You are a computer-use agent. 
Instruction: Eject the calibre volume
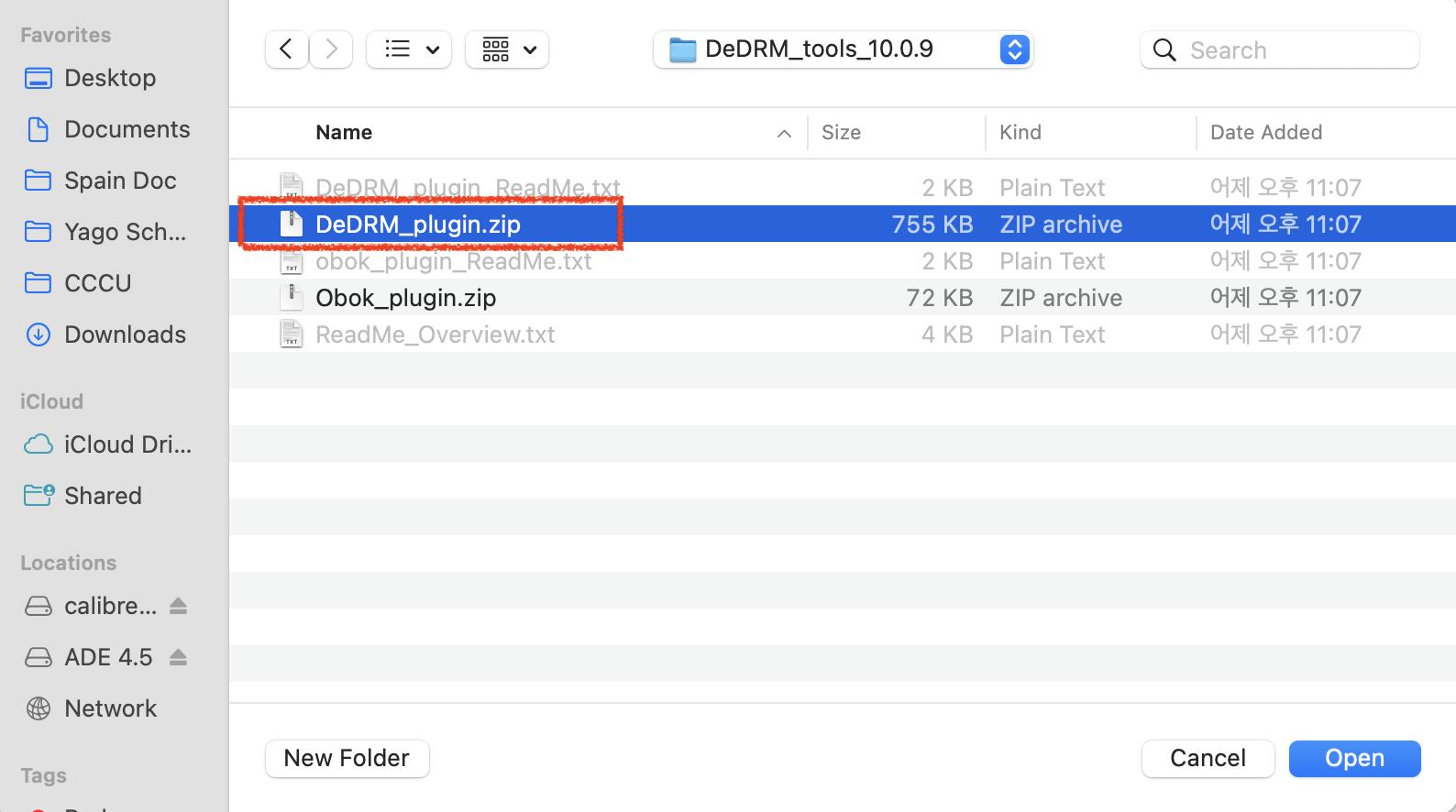tap(179, 606)
